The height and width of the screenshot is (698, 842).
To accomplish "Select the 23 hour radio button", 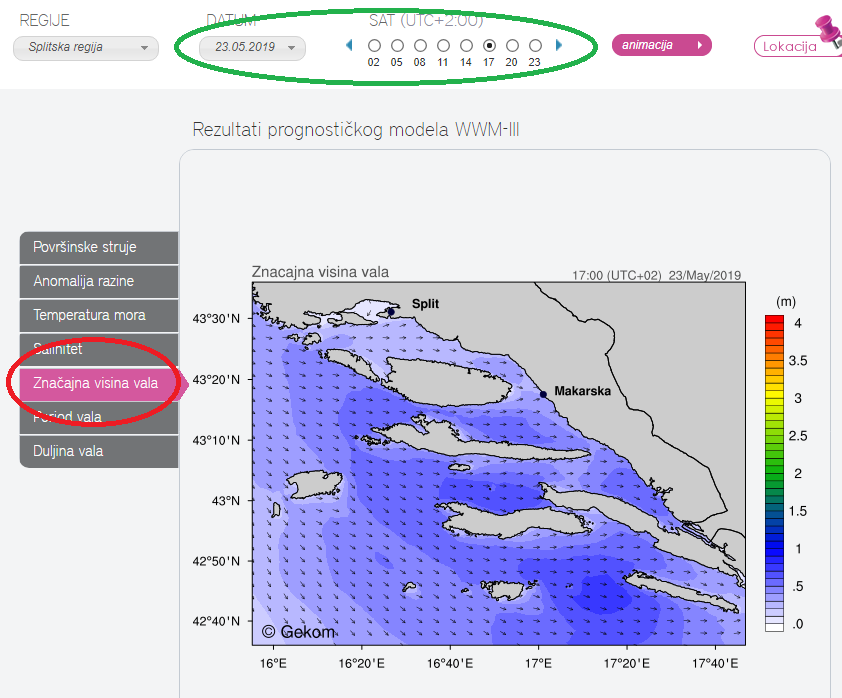I will click(535, 46).
